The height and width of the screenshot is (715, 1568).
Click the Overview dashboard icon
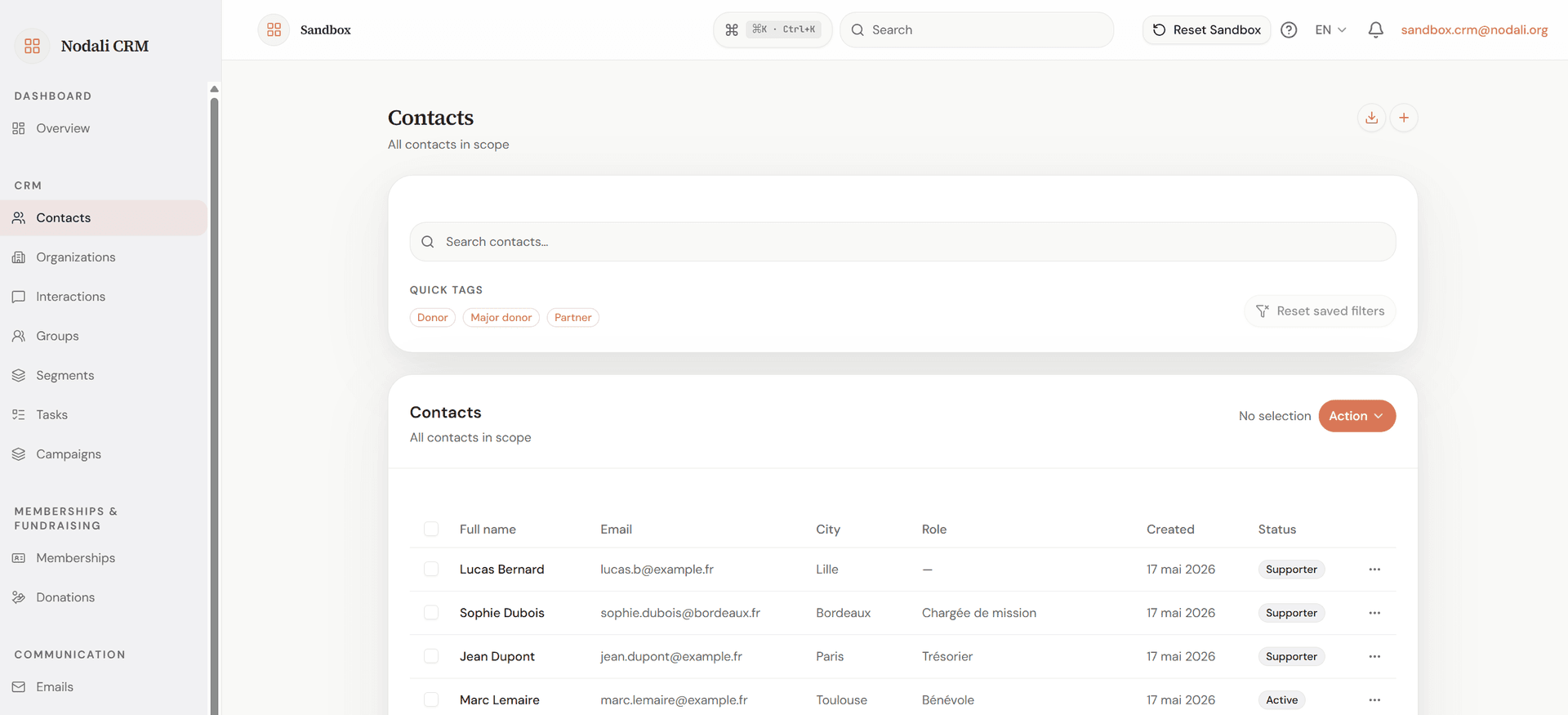[x=19, y=128]
